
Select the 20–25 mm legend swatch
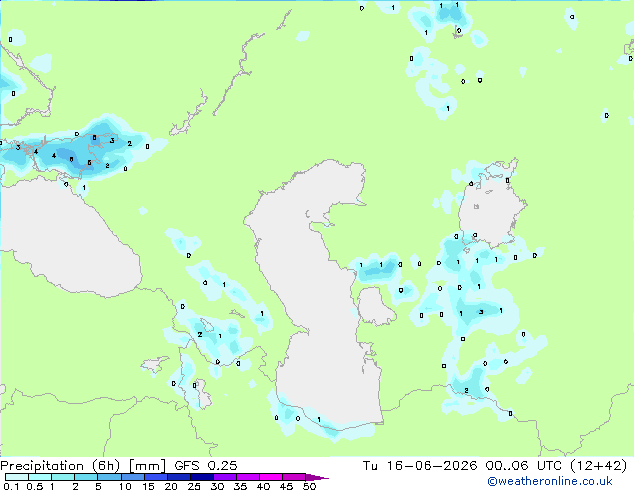(179, 477)
